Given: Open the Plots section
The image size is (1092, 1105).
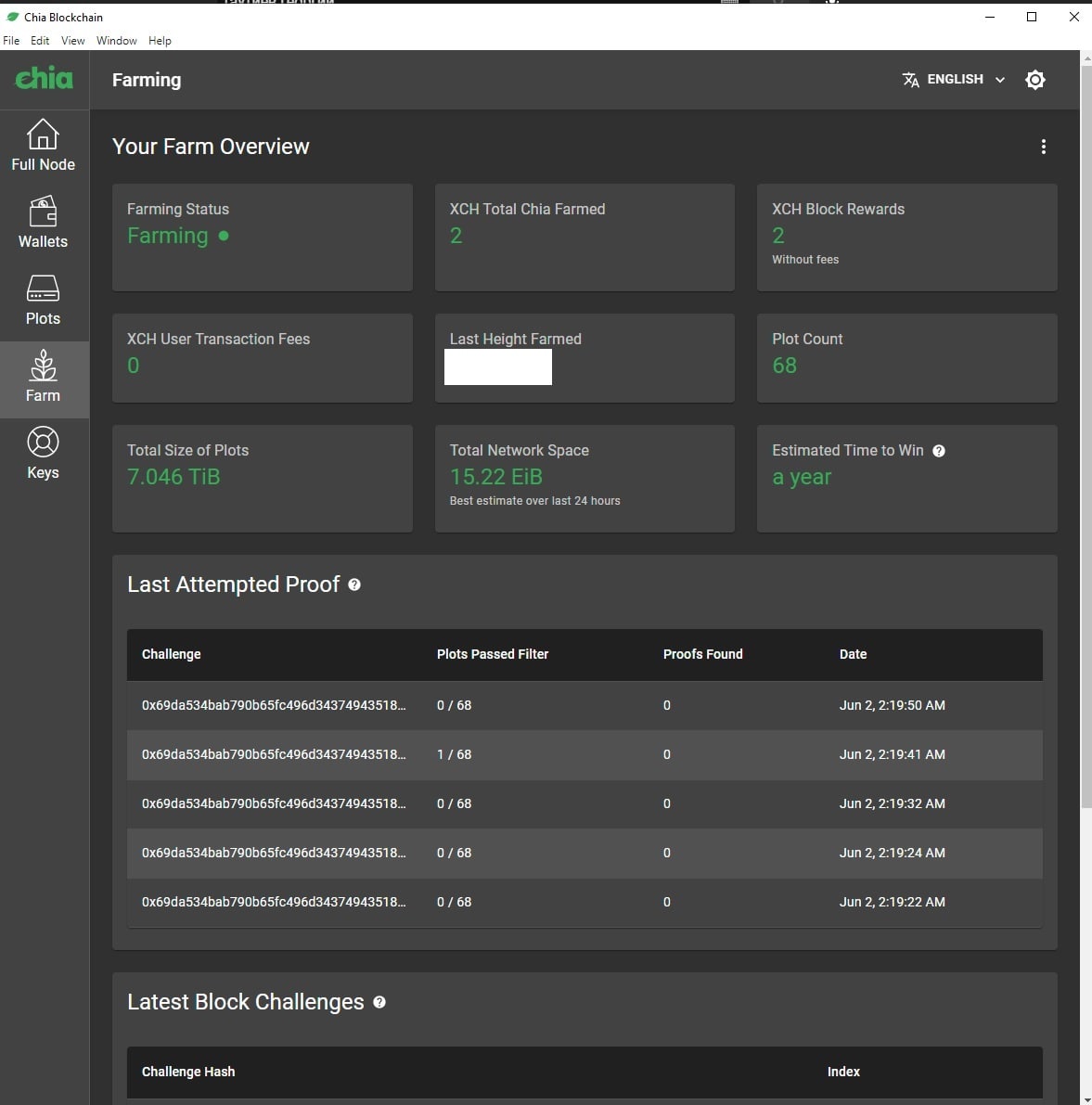Looking at the screenshot, I should point(43,300).
